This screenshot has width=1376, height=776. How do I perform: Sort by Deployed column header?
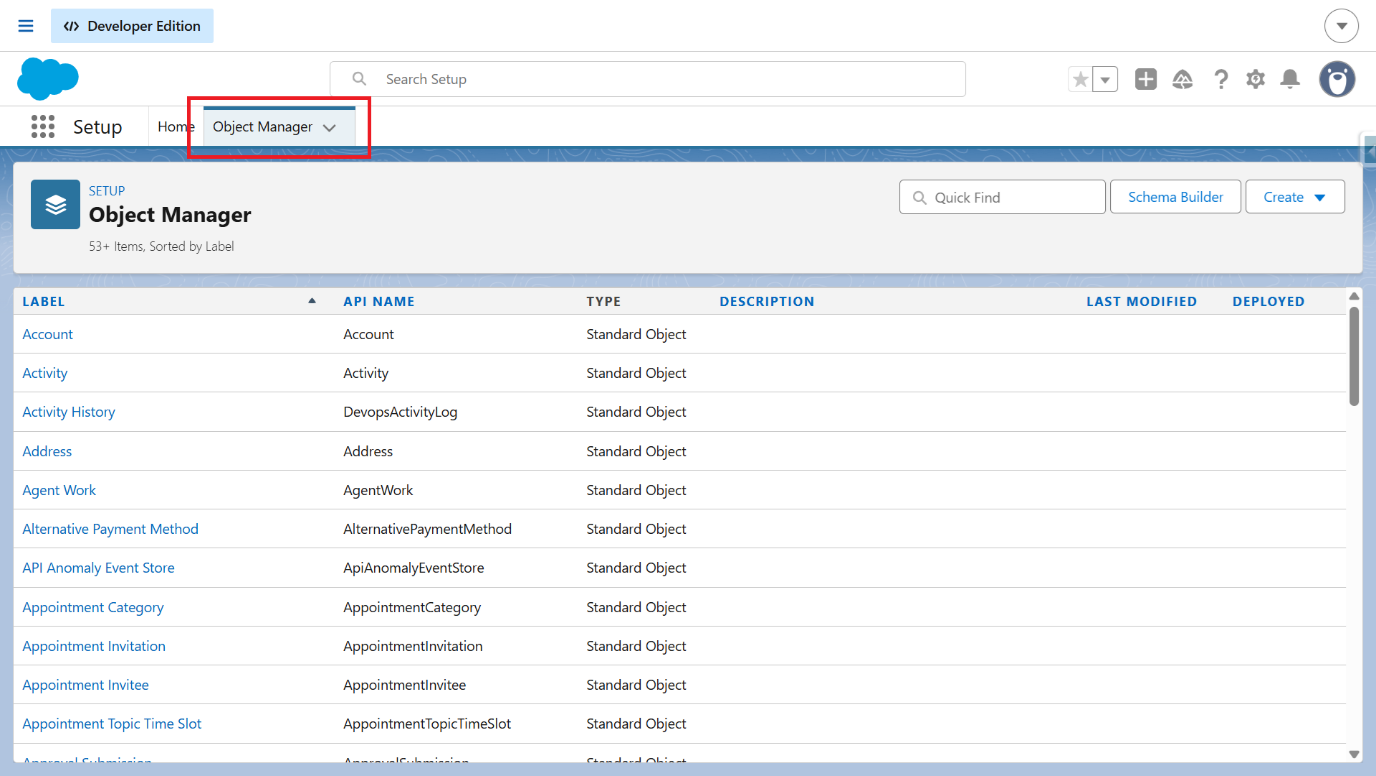(1268, 301)
